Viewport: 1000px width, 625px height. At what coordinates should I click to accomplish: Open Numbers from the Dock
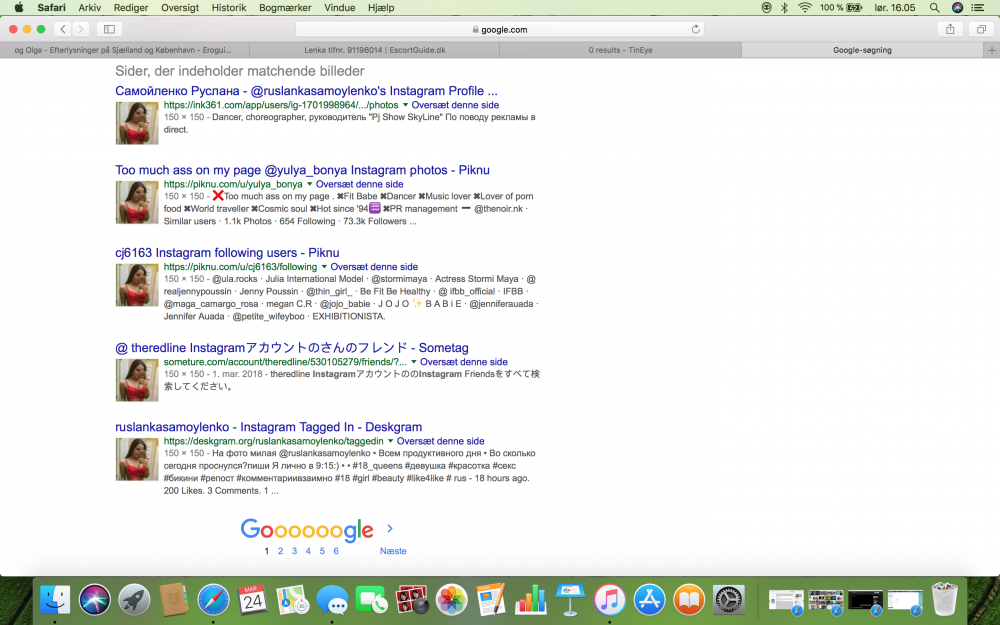[x=531, y=600]
